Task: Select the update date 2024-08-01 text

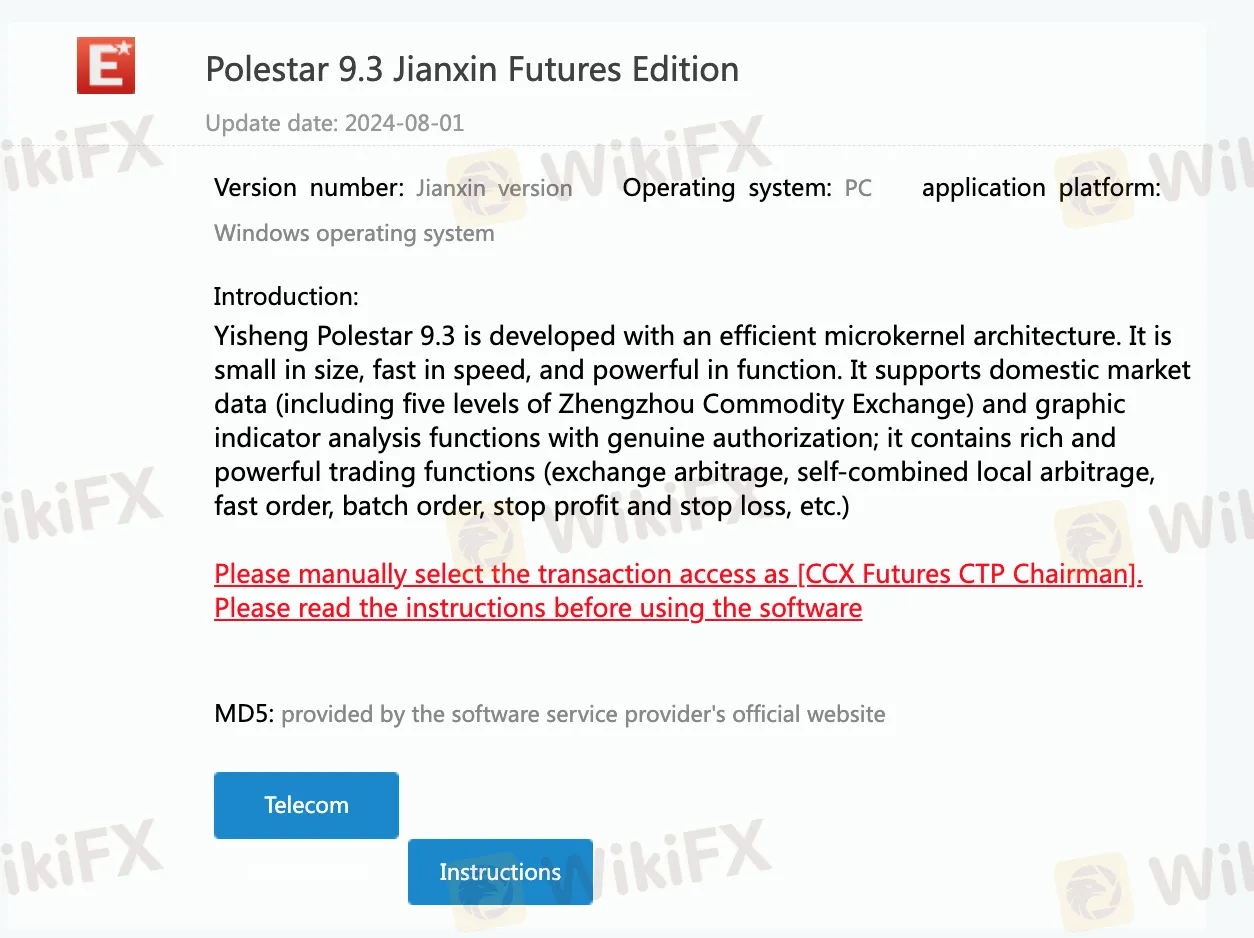Action: click(335, 123)
